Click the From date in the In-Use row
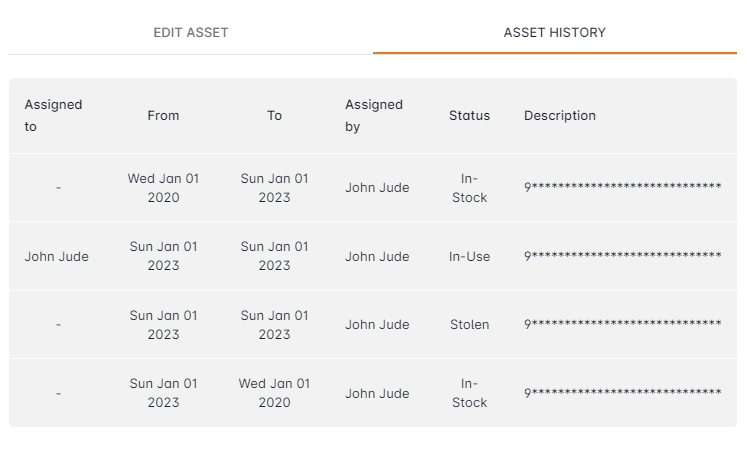Viewport: 747px width, 462px height. tap(163, 256)
